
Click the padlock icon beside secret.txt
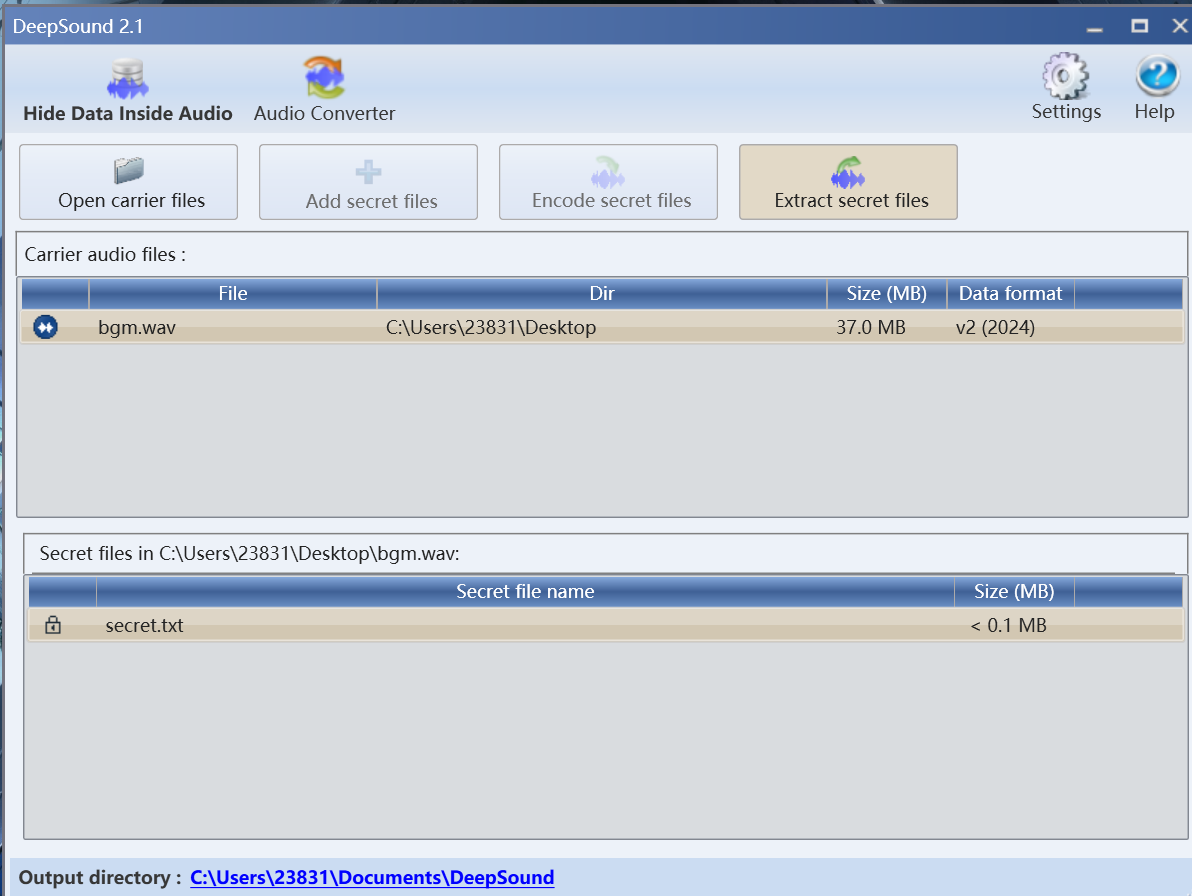tap(52, 625)
